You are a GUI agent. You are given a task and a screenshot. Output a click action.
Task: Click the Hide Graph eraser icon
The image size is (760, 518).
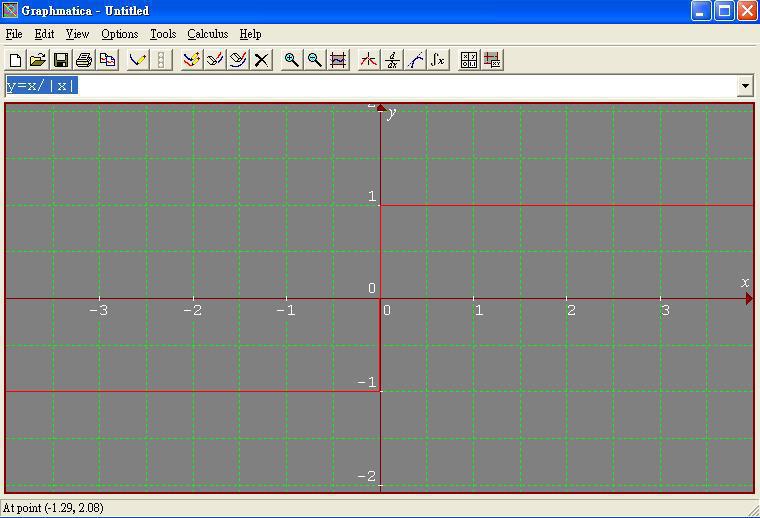point(215,60)
